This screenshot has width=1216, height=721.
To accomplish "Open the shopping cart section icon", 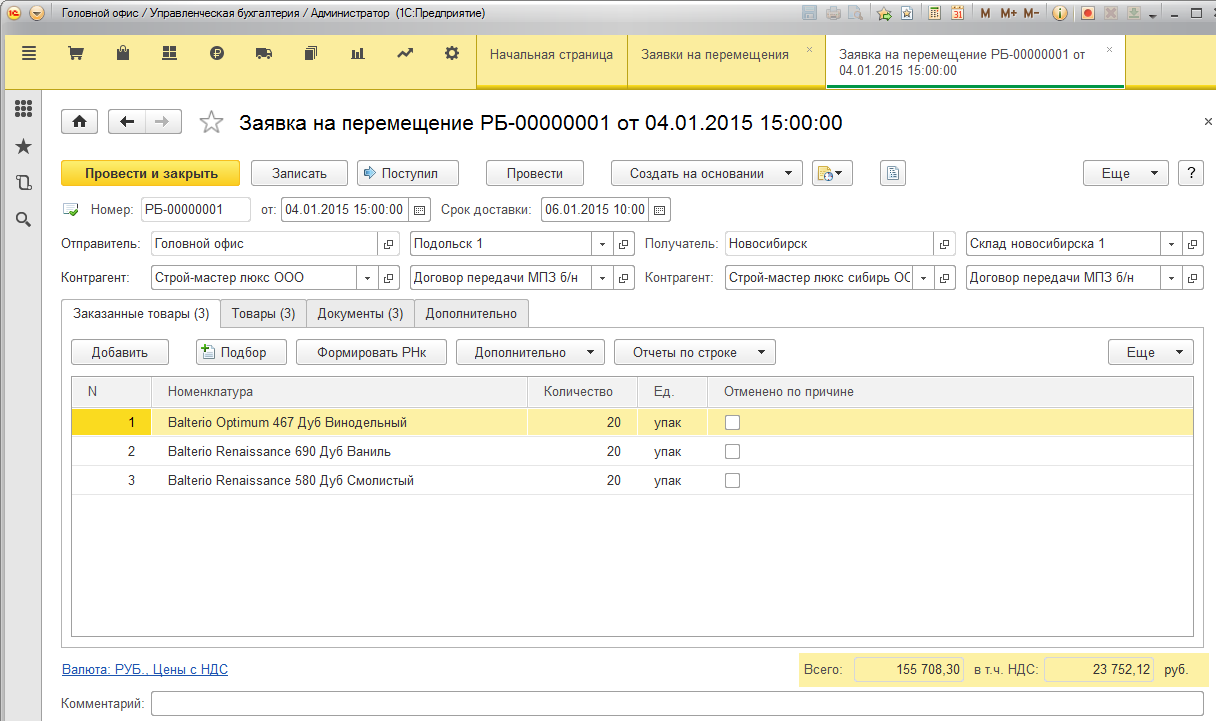I will point(75,54).
